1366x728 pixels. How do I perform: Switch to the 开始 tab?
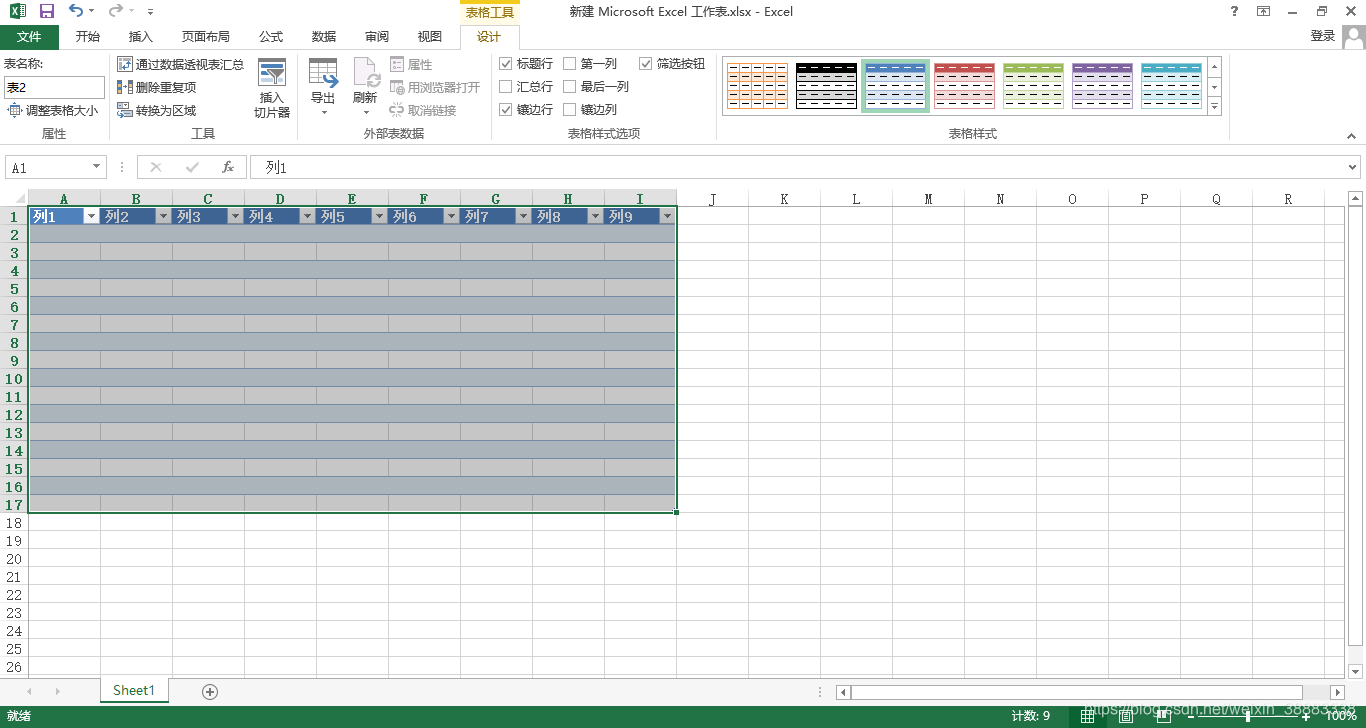tap(88, 37)
